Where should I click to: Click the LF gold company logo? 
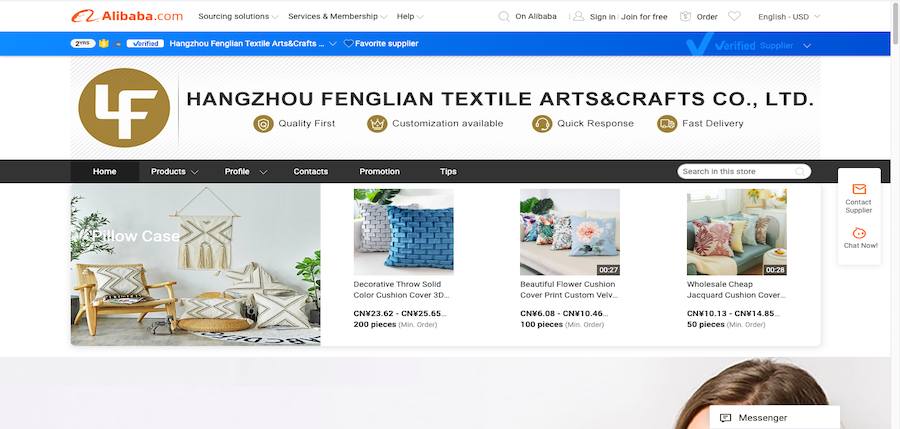tap(124, 107)
